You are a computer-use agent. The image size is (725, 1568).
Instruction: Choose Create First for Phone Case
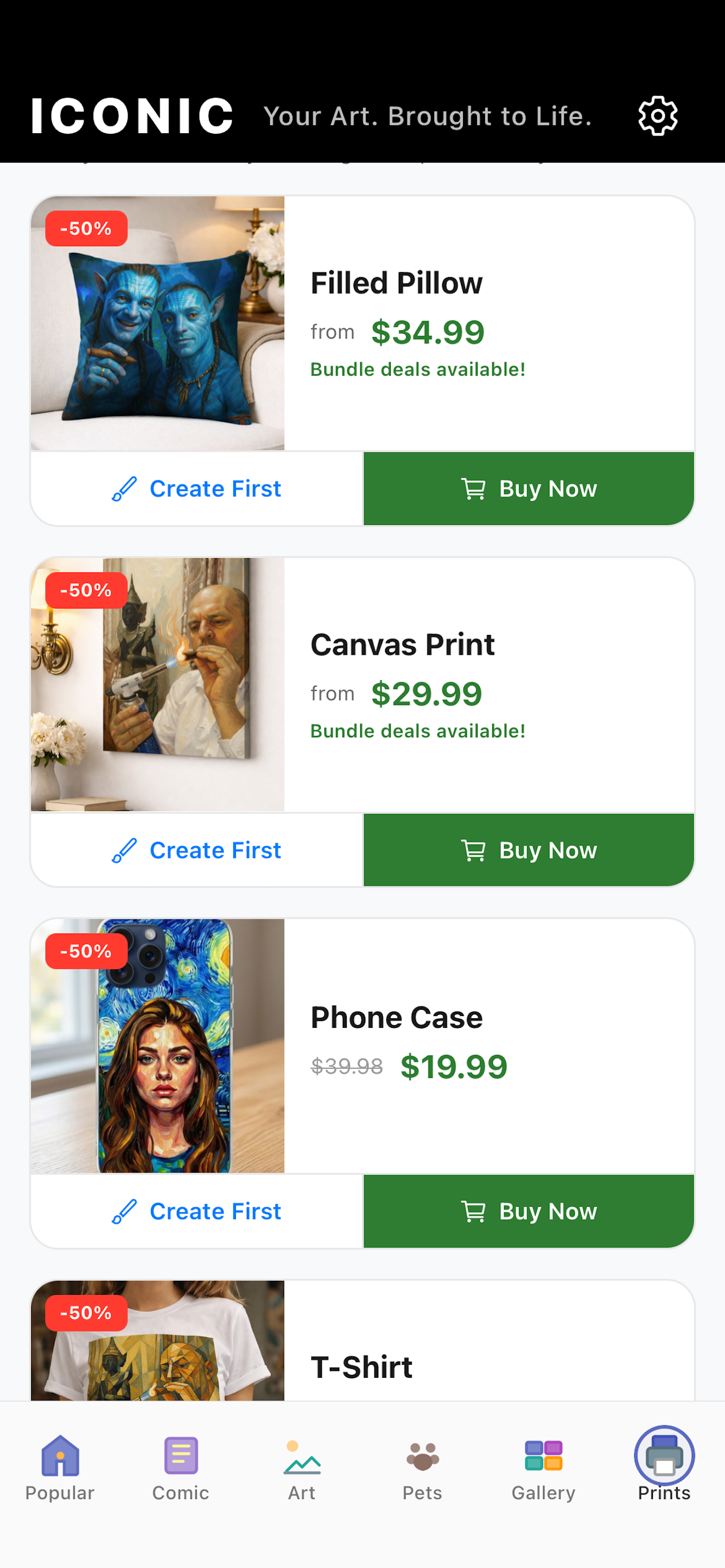pos(196,1211)
